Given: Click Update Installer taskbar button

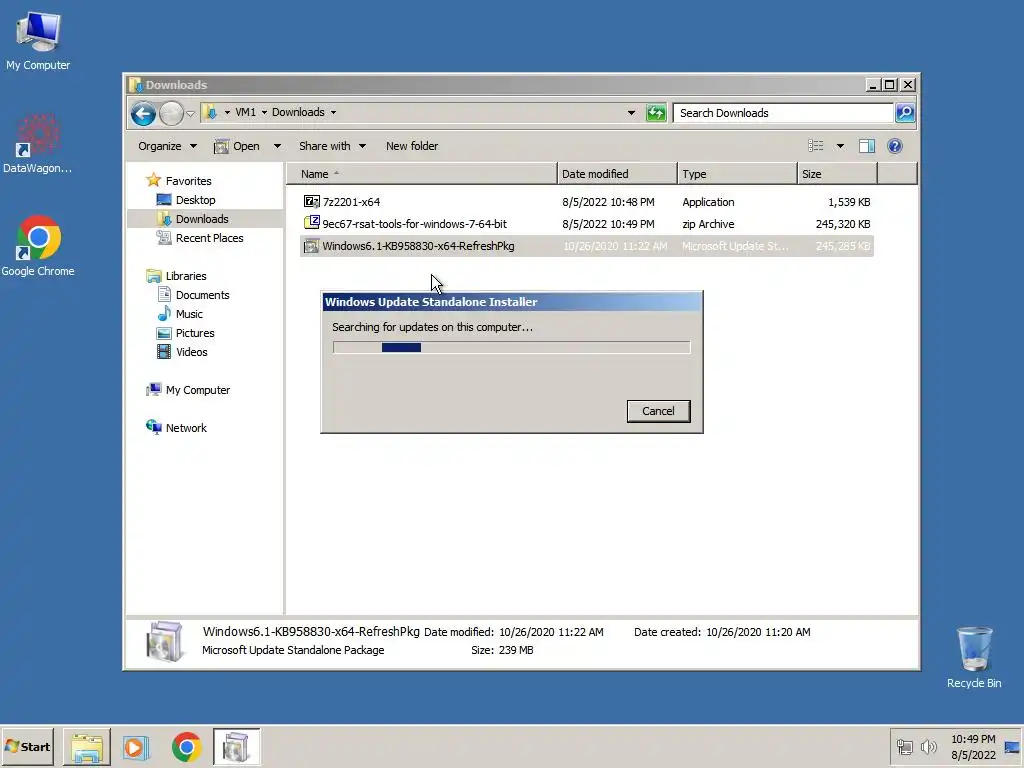Looking at the screenshot, I should [x=236, y=747].
